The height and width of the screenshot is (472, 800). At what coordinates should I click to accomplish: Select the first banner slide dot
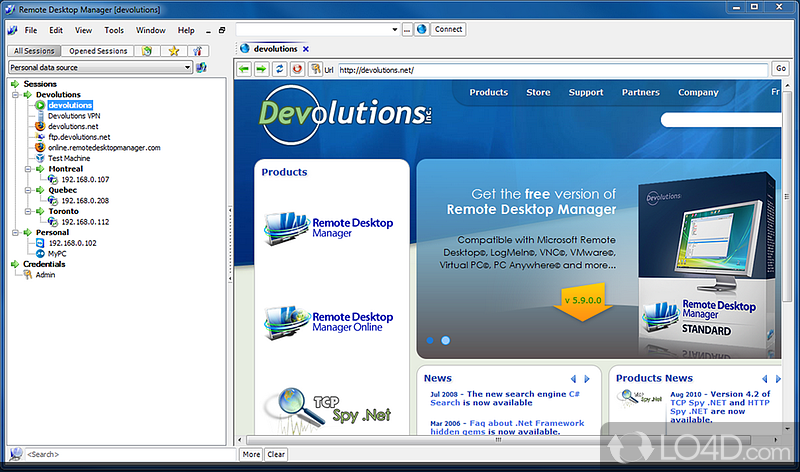(x=430, y=340)
